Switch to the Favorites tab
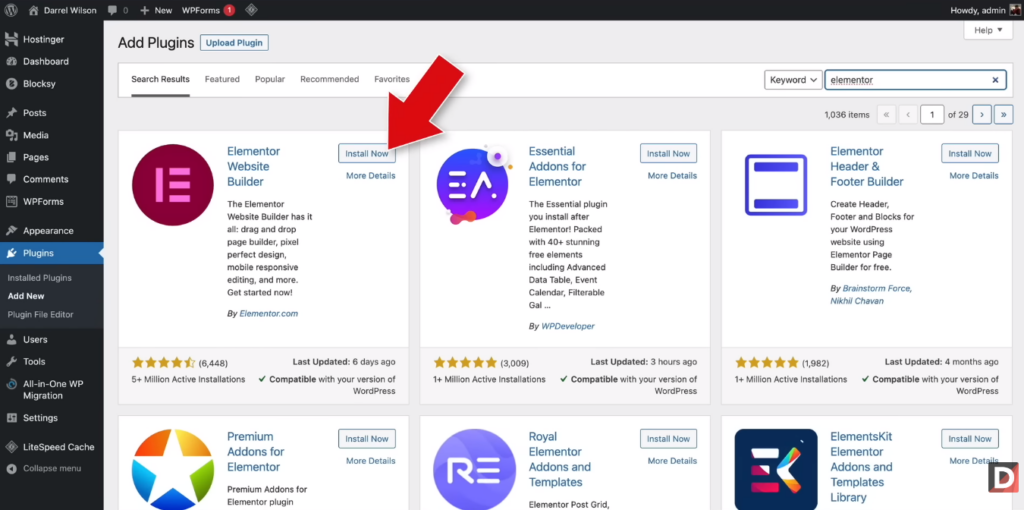Image resolution: width=1024 pixels, height=510 pixels. 392,79
